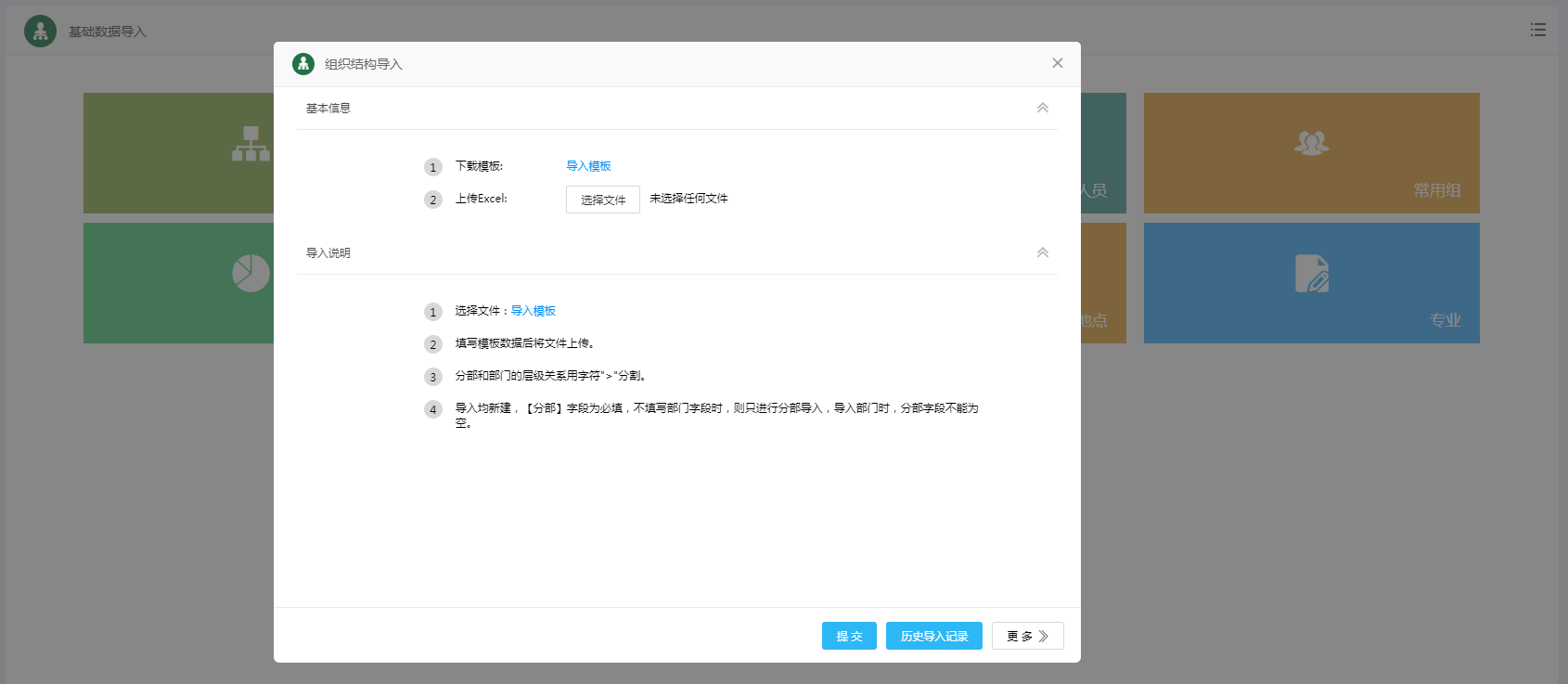Click the pie chart tile icon
The image size is (1568, 684).
click(251, 273)
